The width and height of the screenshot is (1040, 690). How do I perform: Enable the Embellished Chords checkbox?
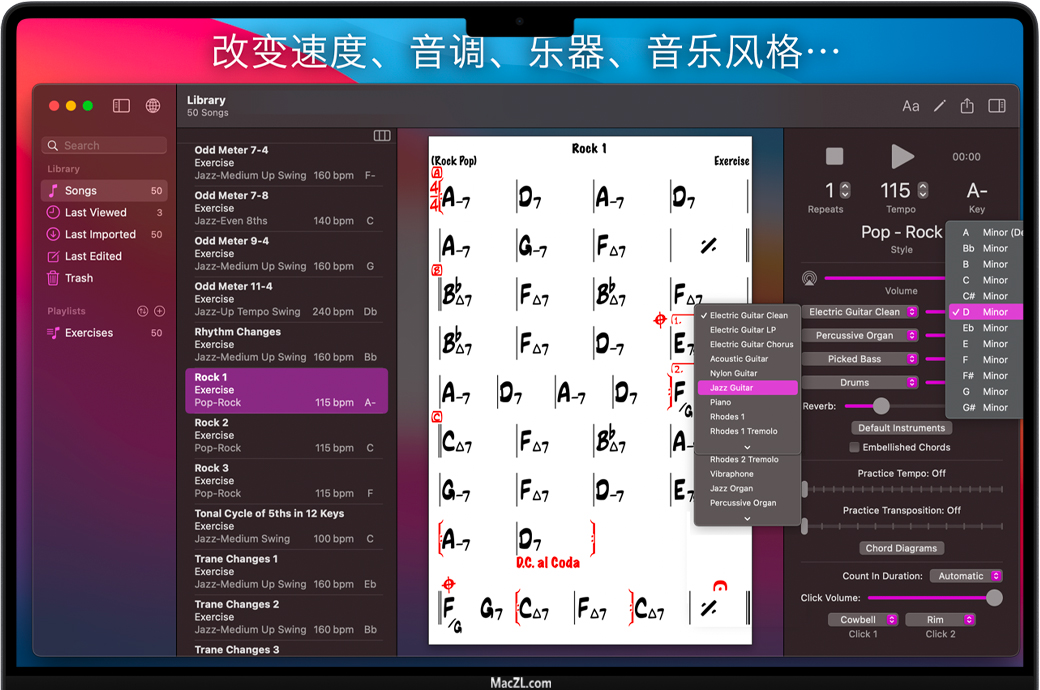tap(854, 447)
